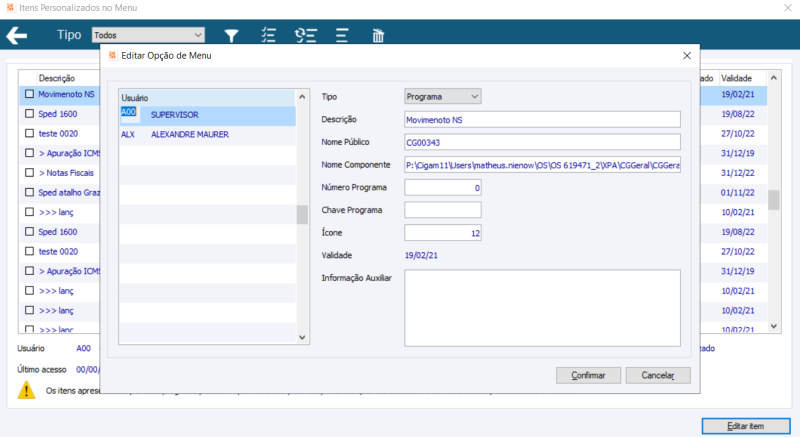Click the plain list lines icon
Screen dimensions: 800x437
point(342,35)
